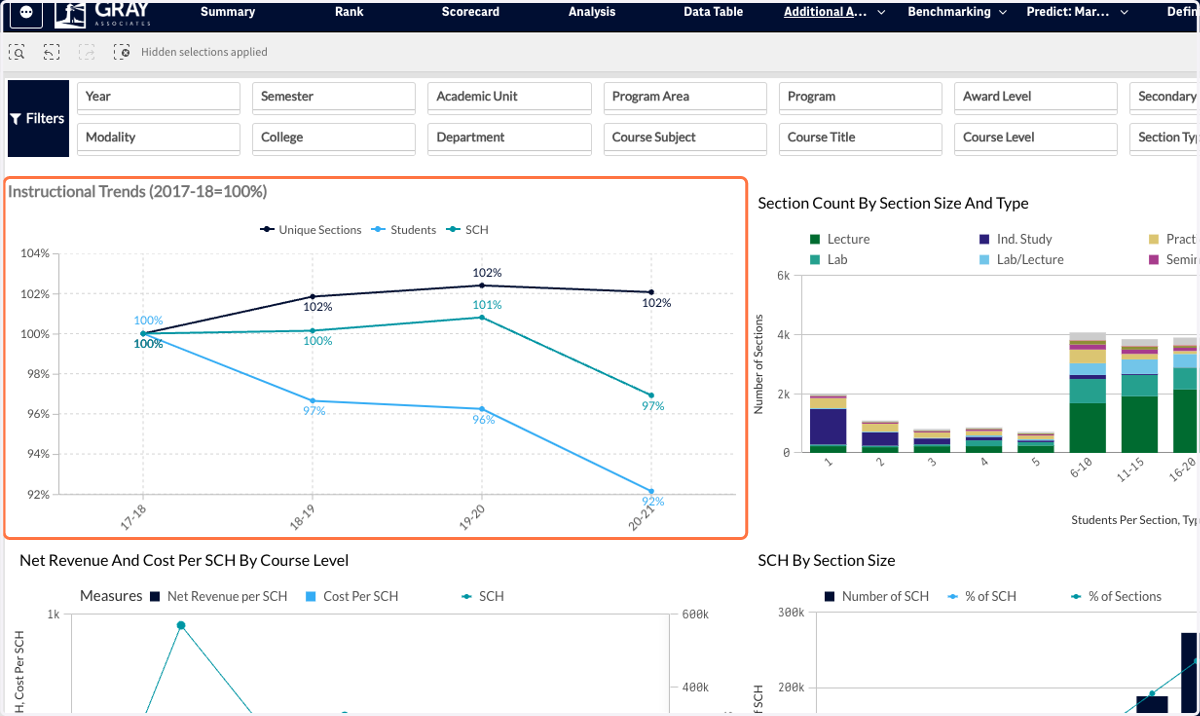The height and width of the screenshot is (716, 1200).
Task: Click the Lecture green legend swatch
Action: point(814,239)
